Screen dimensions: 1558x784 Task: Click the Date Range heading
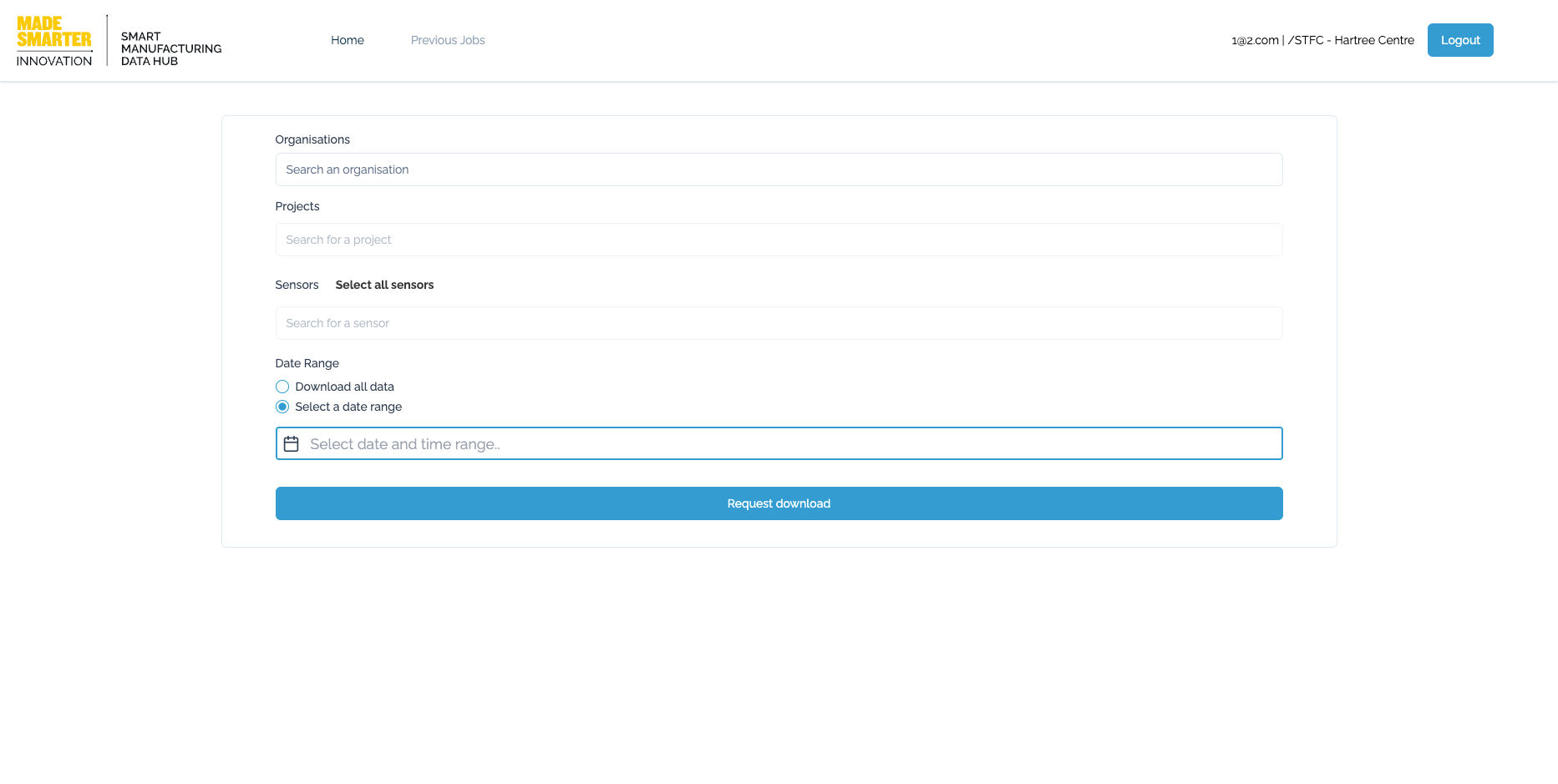(x=307, y=363)
